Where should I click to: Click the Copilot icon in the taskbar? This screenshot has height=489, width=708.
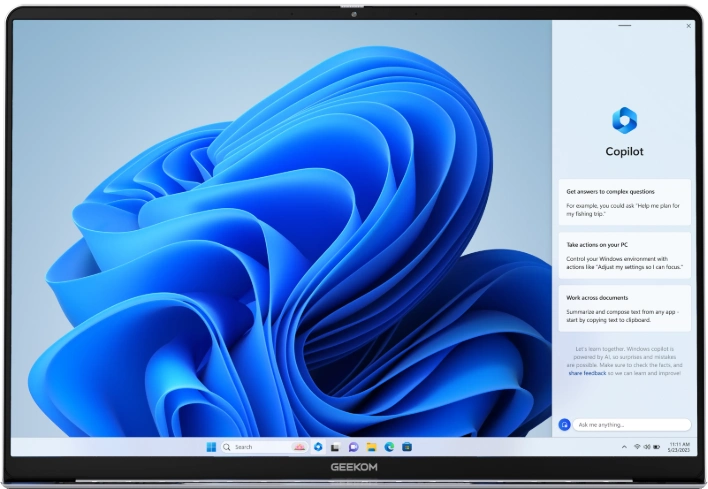tap(318, 447)
